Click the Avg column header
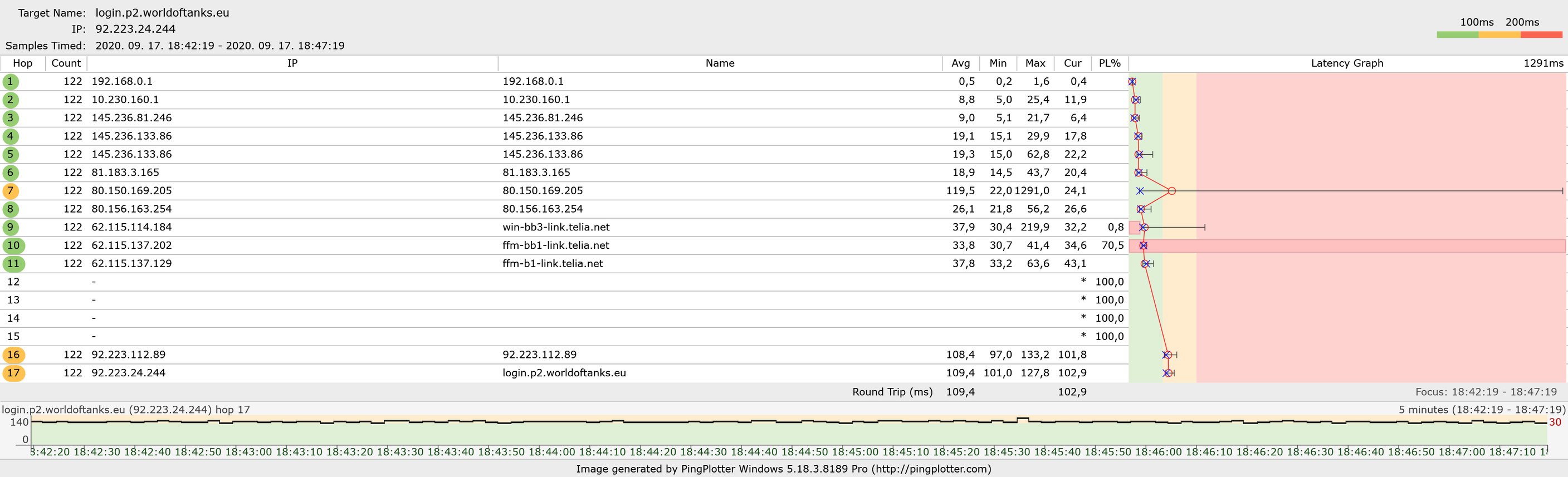This screenshot has height=477, width=1568. [960, 63]
